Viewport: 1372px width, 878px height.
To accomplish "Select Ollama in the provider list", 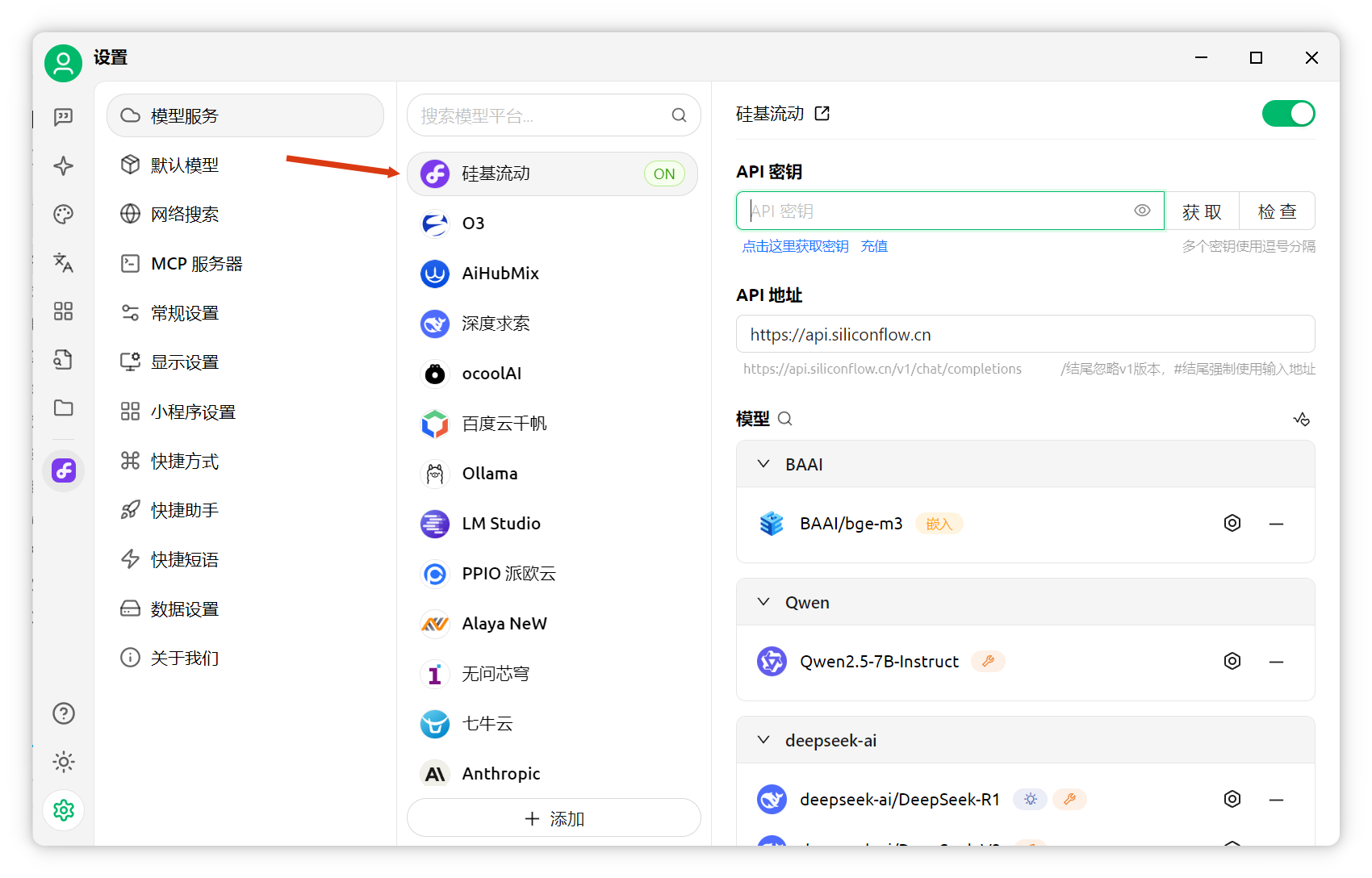I will coord(489,474).
